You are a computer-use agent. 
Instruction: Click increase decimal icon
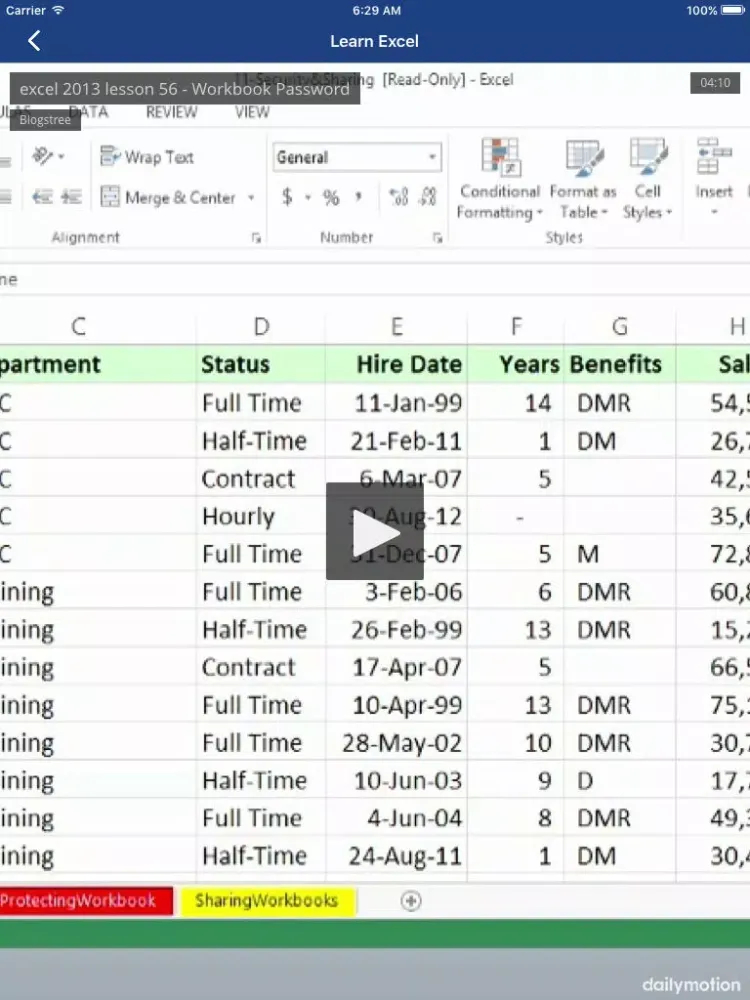[399, 197]
